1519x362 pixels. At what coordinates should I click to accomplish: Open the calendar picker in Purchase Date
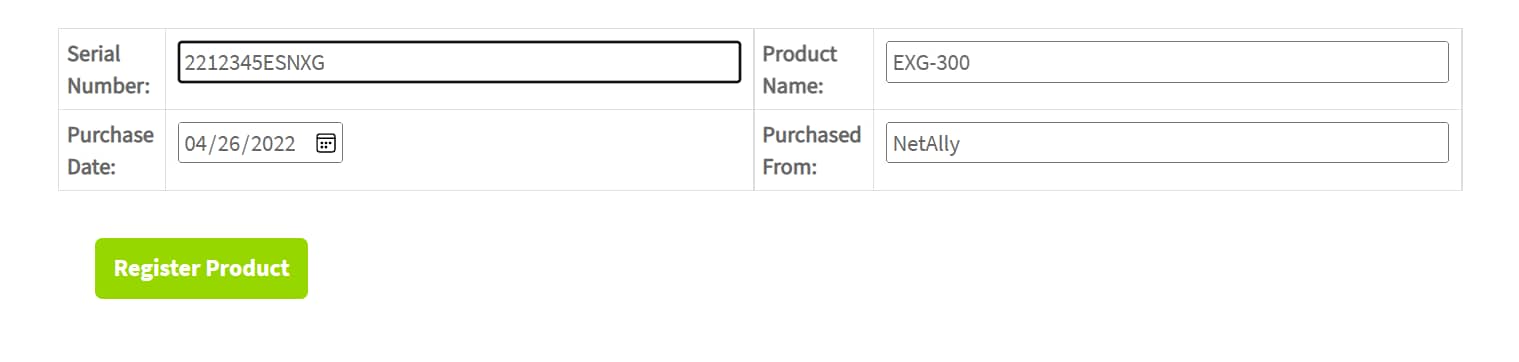325,143
